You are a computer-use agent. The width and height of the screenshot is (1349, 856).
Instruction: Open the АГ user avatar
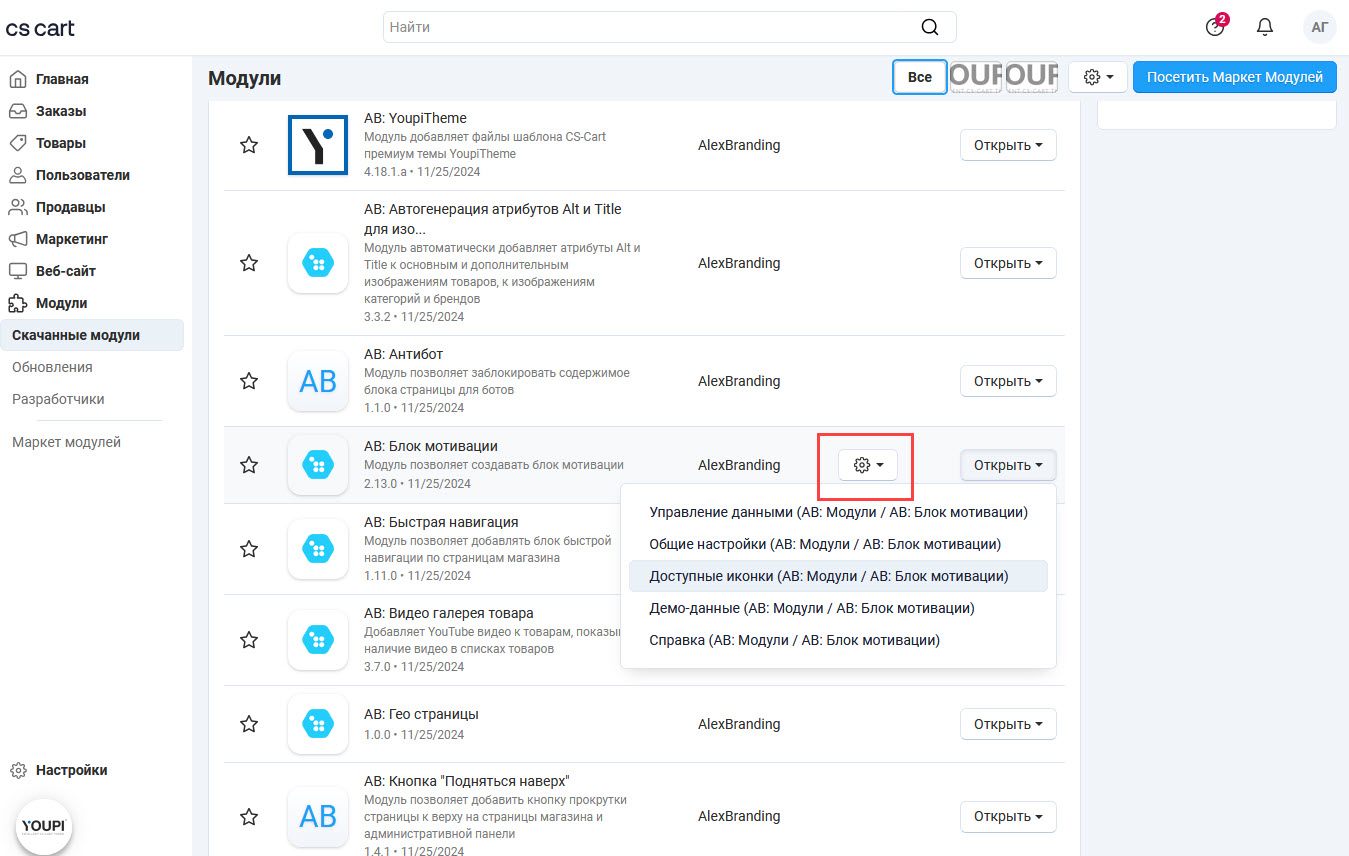[1319, 27]
